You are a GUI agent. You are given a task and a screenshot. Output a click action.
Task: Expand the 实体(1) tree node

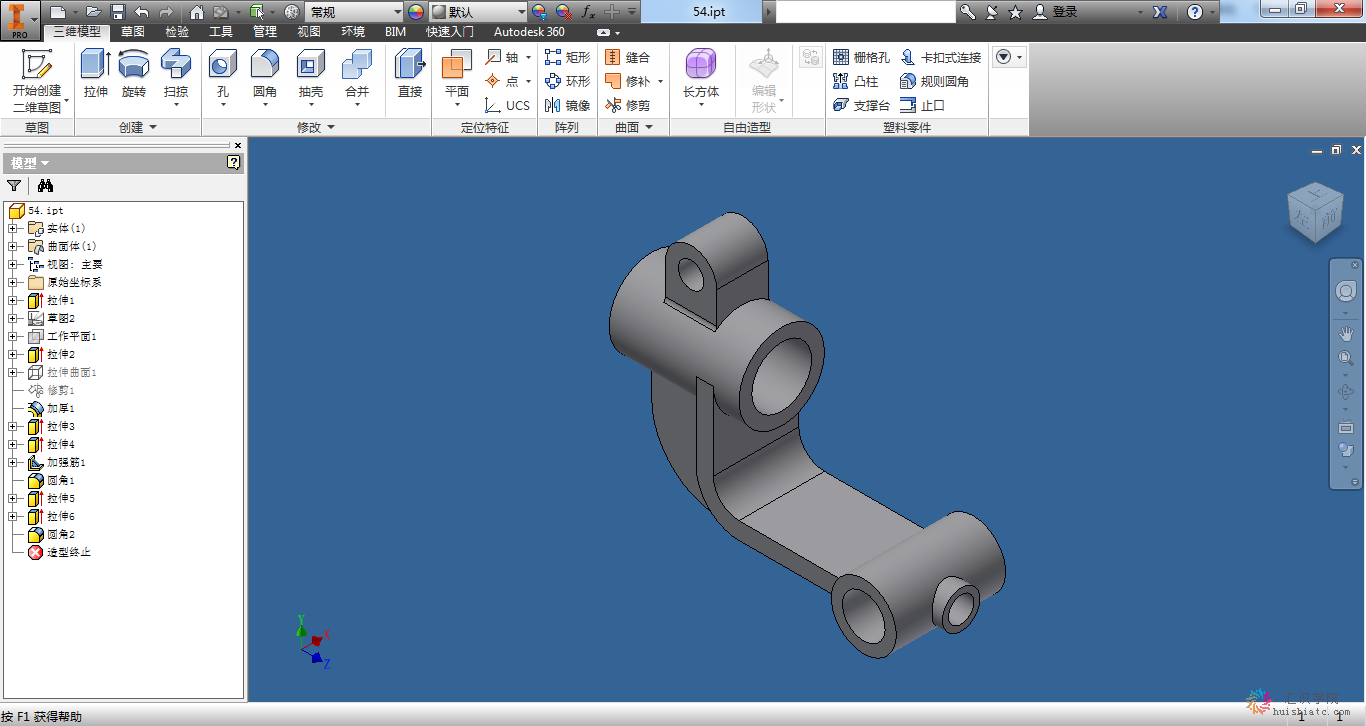pyautogui.click(x=13, y=228)
